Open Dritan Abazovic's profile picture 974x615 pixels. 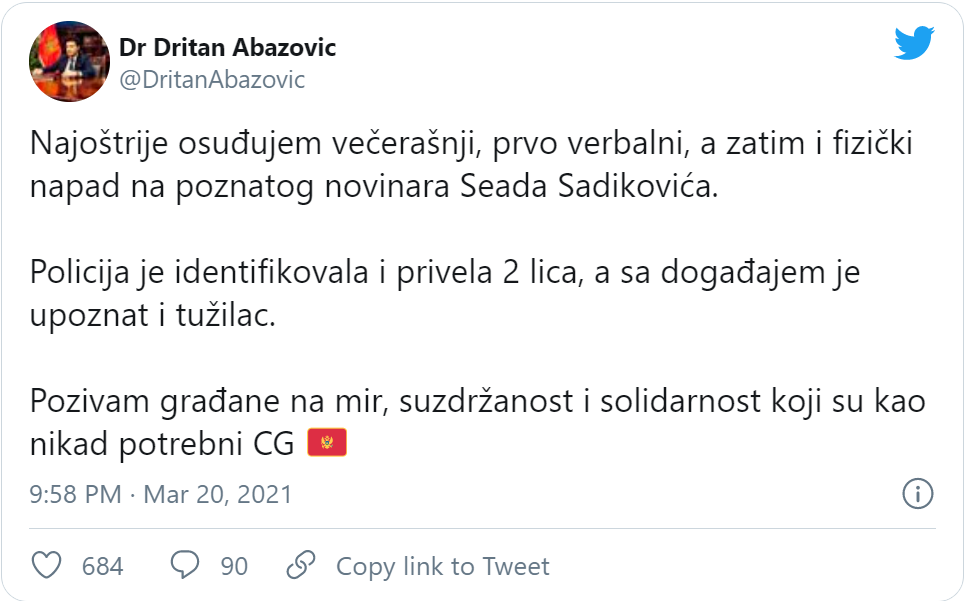(69, 62)
